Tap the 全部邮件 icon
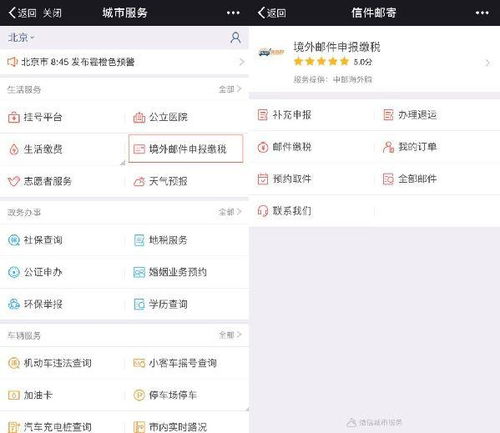Screen dimensions: 500x433 pyautogui.click(x=388, y=179)
